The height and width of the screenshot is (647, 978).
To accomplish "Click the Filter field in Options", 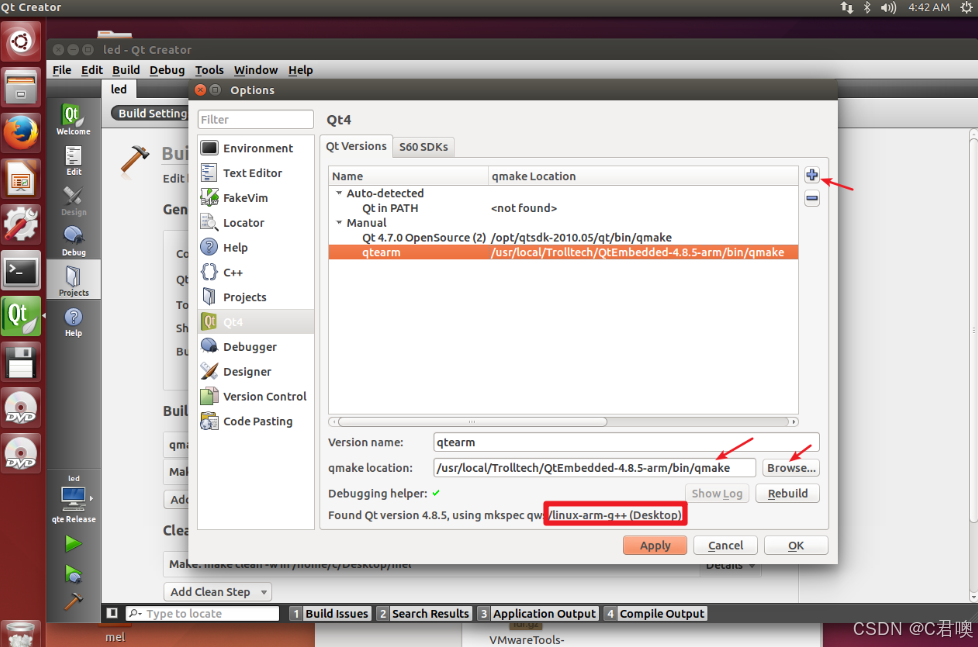I will [256, 119].
